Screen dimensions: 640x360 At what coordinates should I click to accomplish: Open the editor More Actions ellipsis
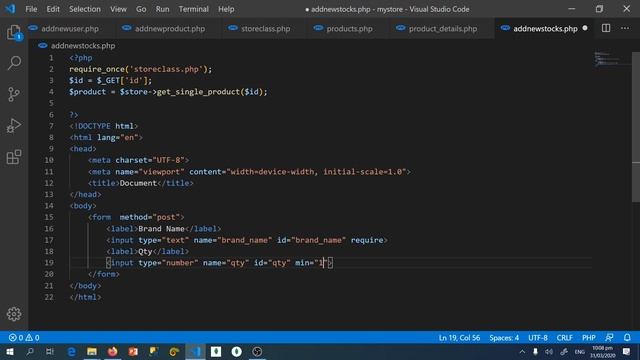[624, 28]
